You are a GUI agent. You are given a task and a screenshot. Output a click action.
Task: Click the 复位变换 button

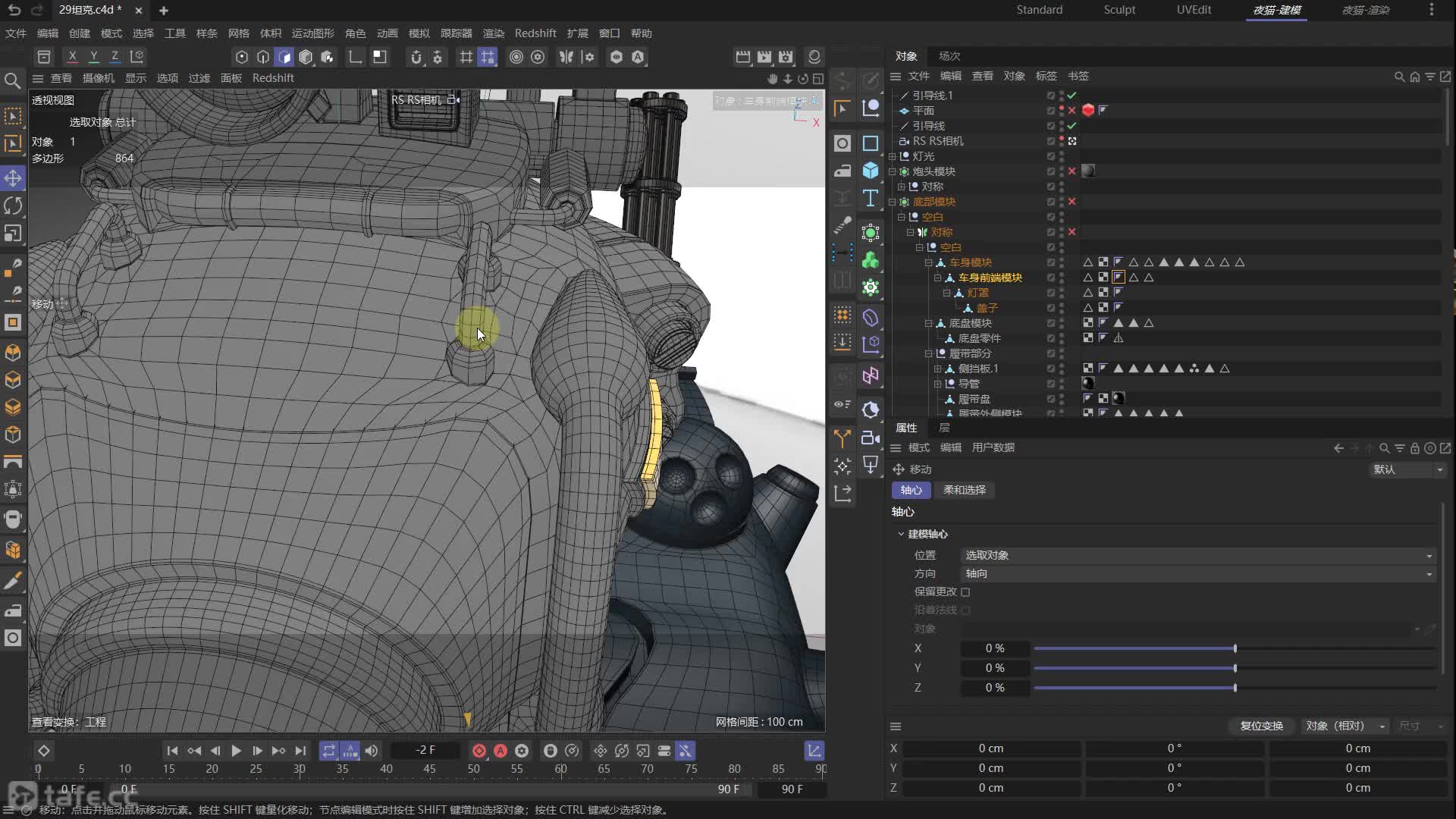[1261, 726]
